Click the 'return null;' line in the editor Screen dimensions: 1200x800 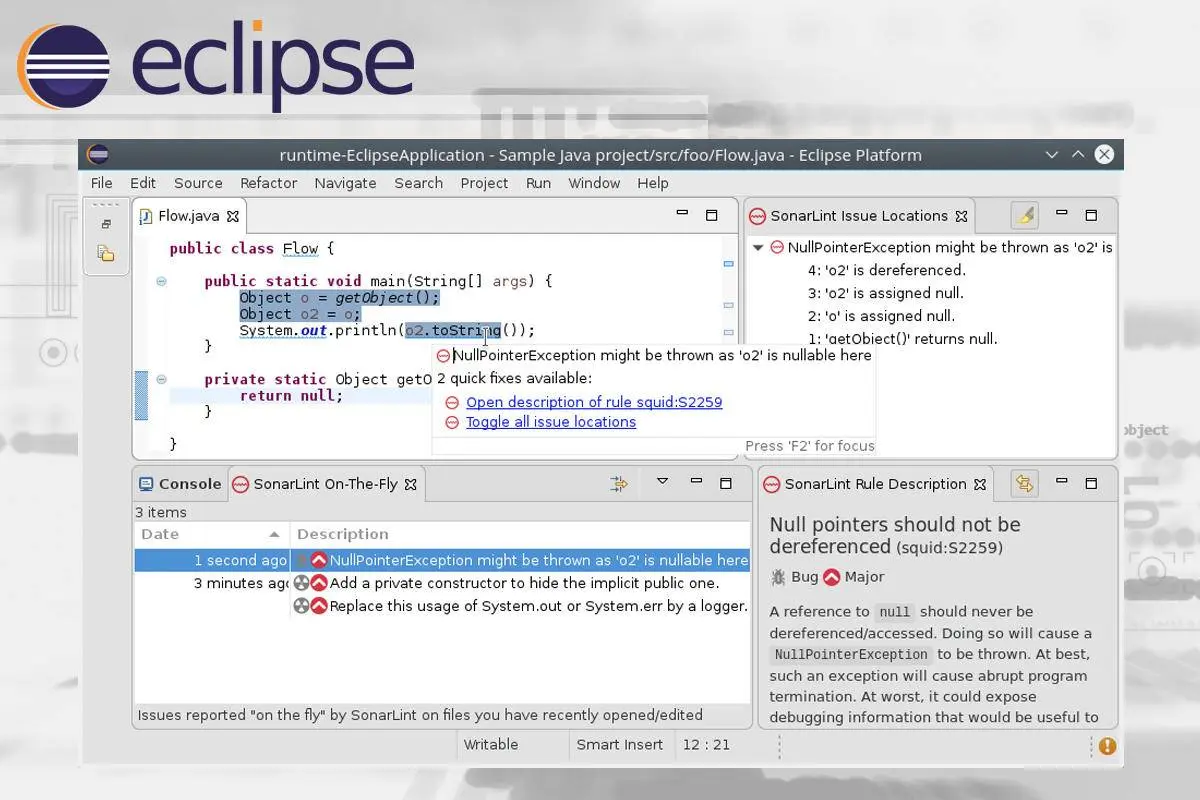tap(291, 395)
